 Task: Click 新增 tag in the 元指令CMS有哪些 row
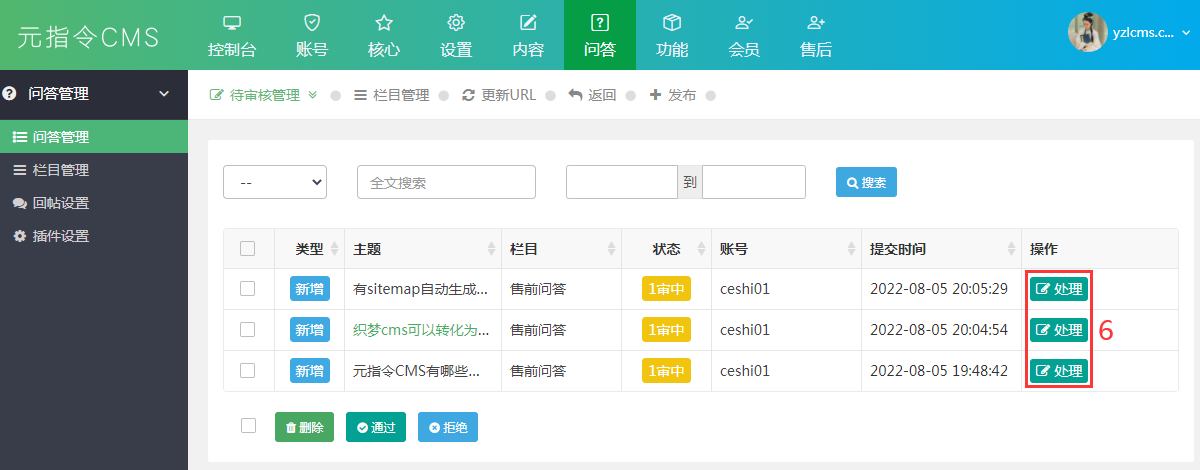click(309, 371)
